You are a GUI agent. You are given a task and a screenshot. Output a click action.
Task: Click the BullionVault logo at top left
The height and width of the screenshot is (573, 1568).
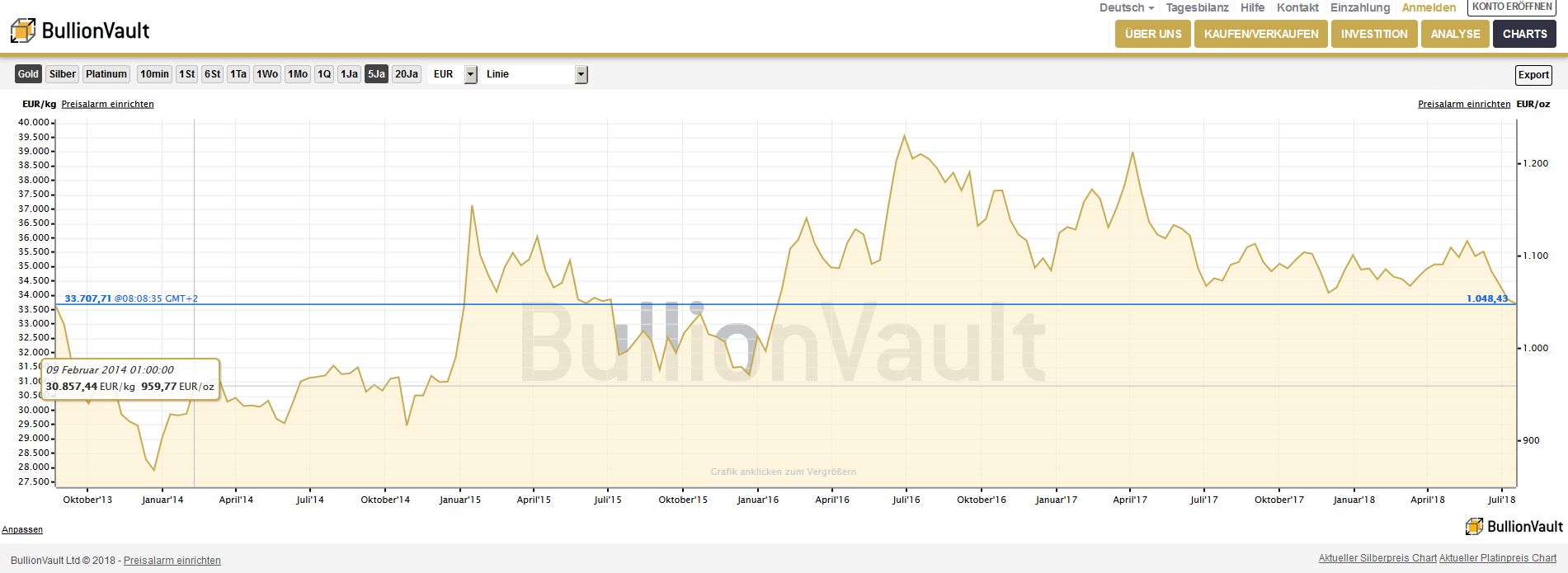click(x=80, y=31)
